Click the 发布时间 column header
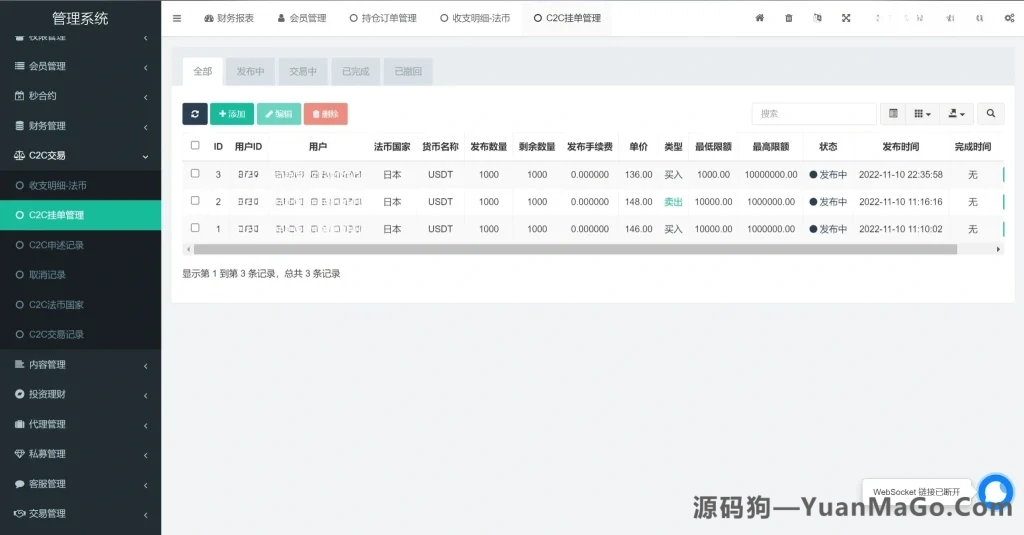Viewport: 1024px width, 535px height. coord(901,147)
